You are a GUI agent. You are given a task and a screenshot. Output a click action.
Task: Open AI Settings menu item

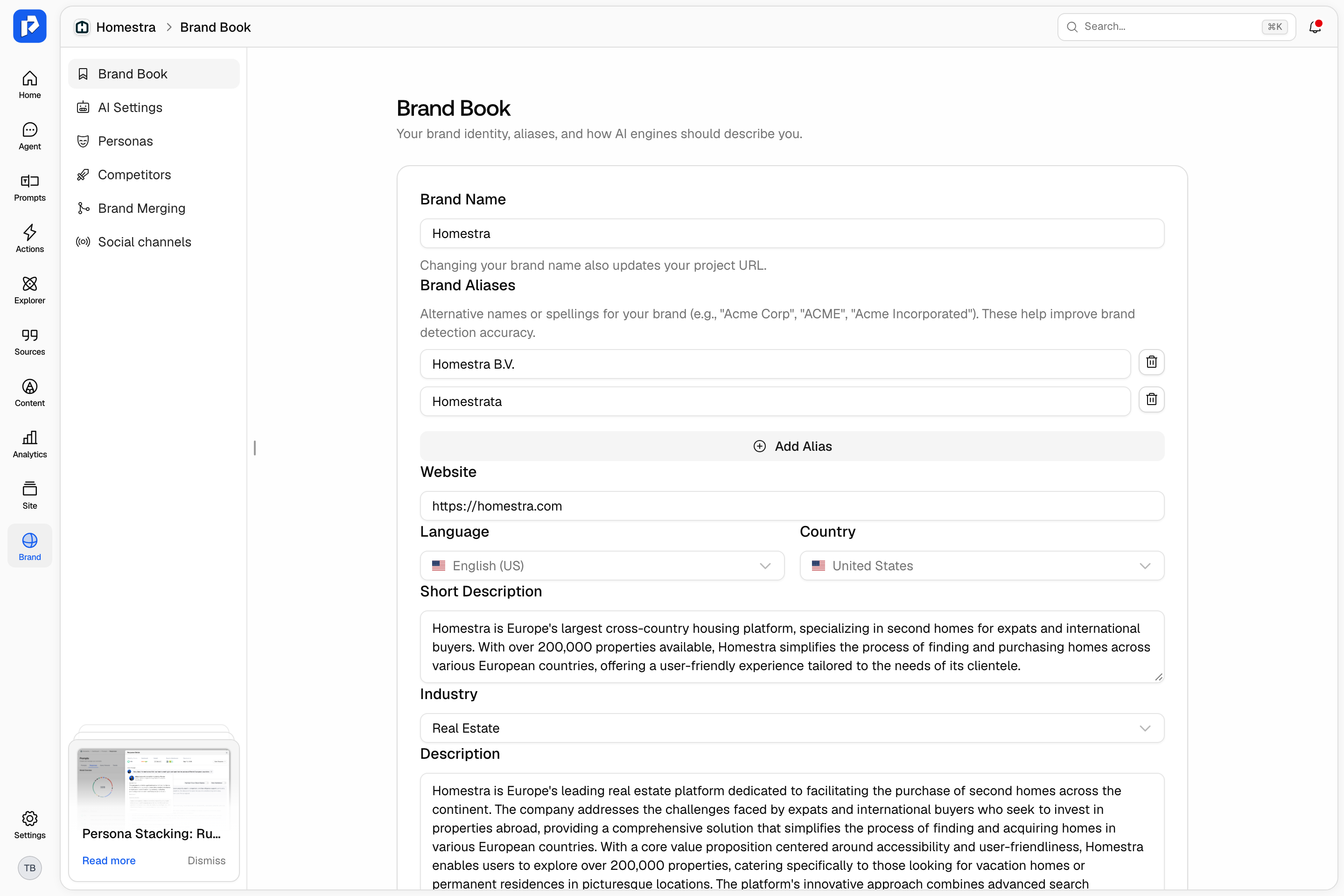[154, 107]
